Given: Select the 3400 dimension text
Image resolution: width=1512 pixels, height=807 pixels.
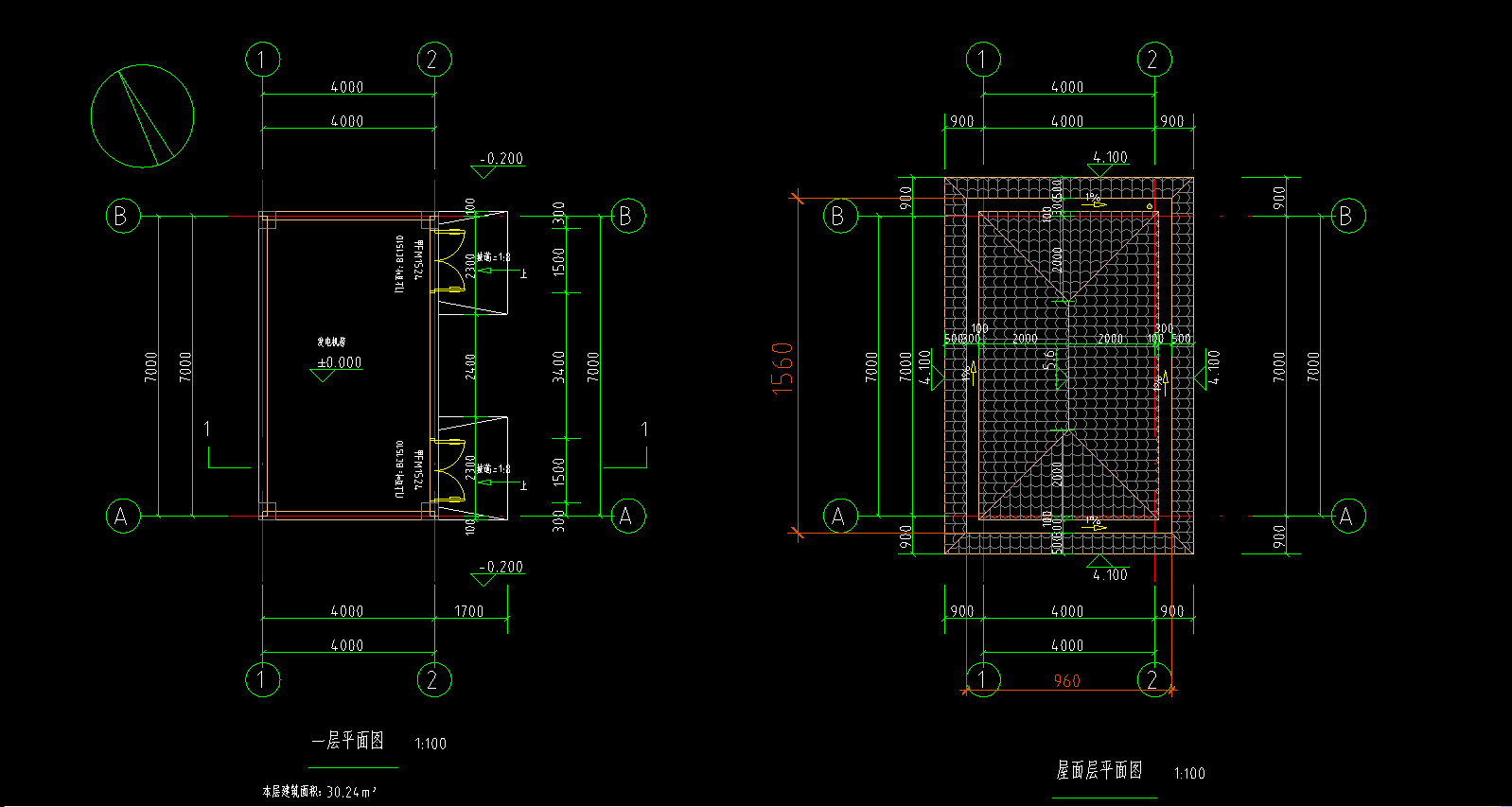Looking at the screenshot, I should click(558, 366).
